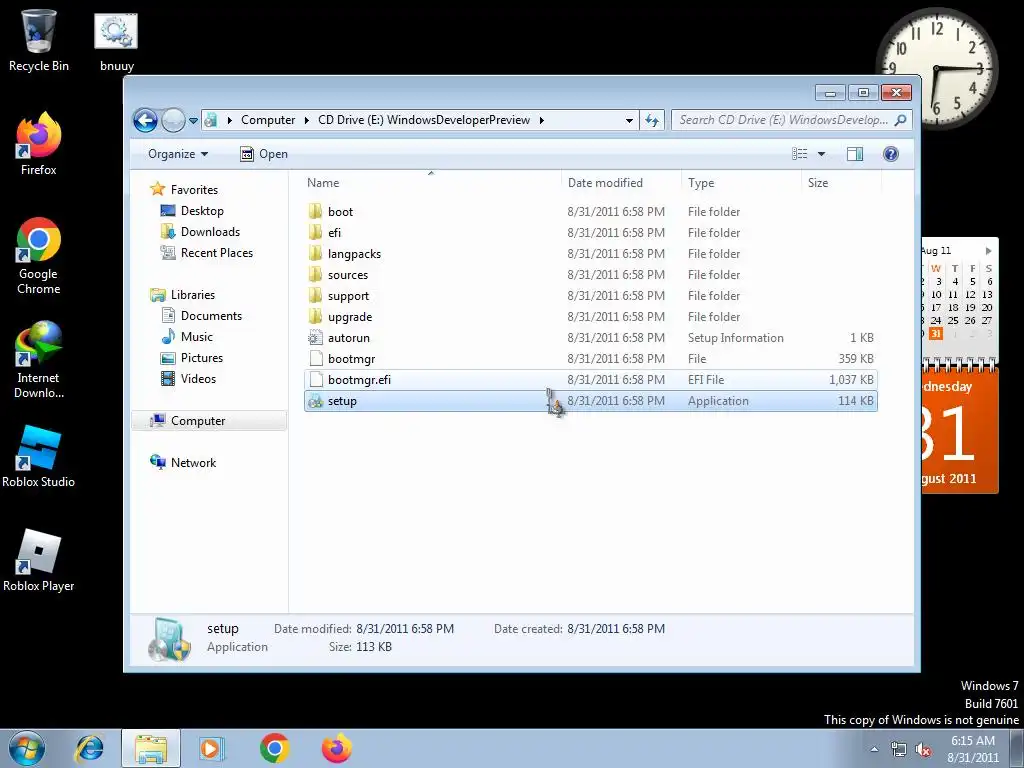This screenshot has width=1024, height=768.
Task: Expand the arrow after the Computer breadcrumb
Action: [306, 120]
